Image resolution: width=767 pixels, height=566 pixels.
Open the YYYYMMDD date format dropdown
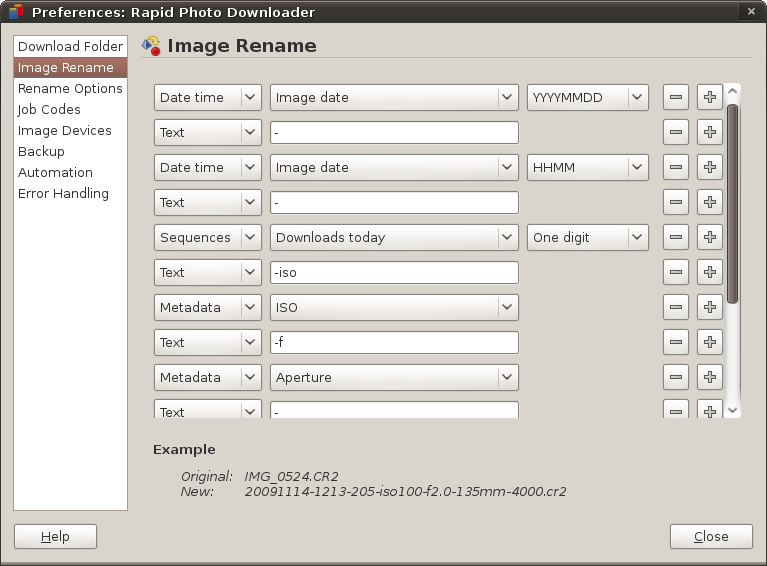[x=588, y=97]
